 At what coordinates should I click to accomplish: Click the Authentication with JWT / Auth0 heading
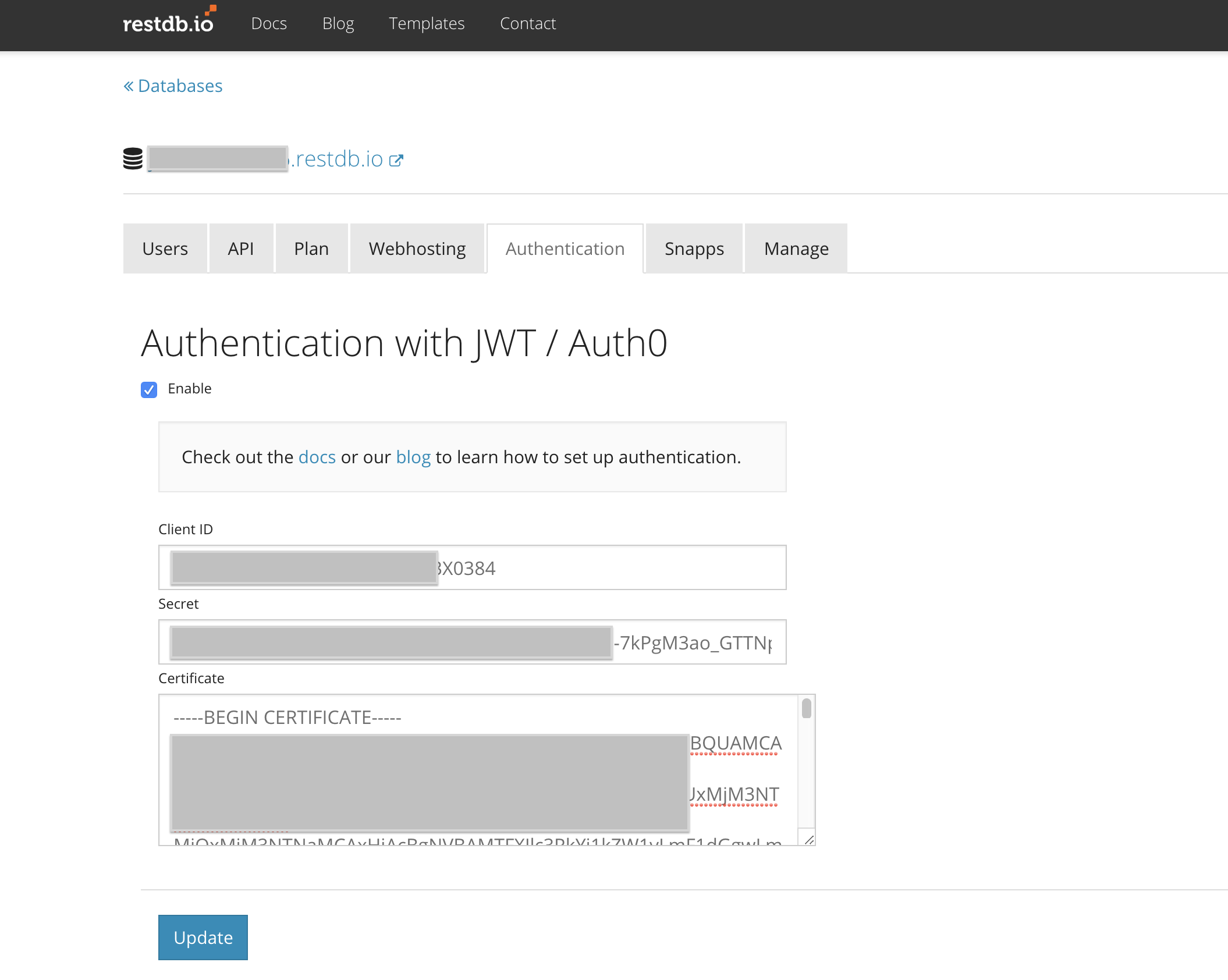click(x=404, y=343)
